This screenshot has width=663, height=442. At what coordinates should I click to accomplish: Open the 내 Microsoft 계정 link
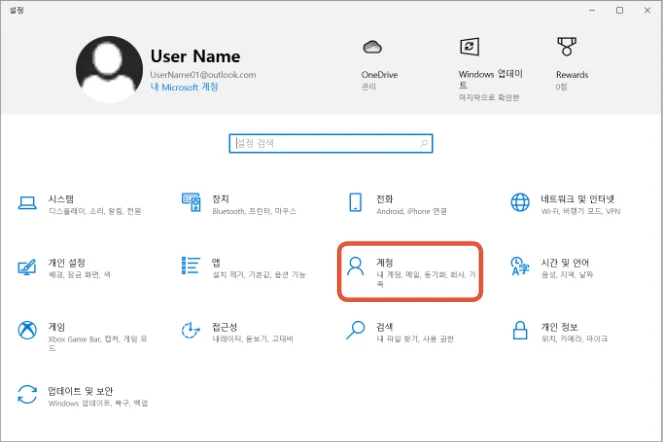[x=184, y=87]
